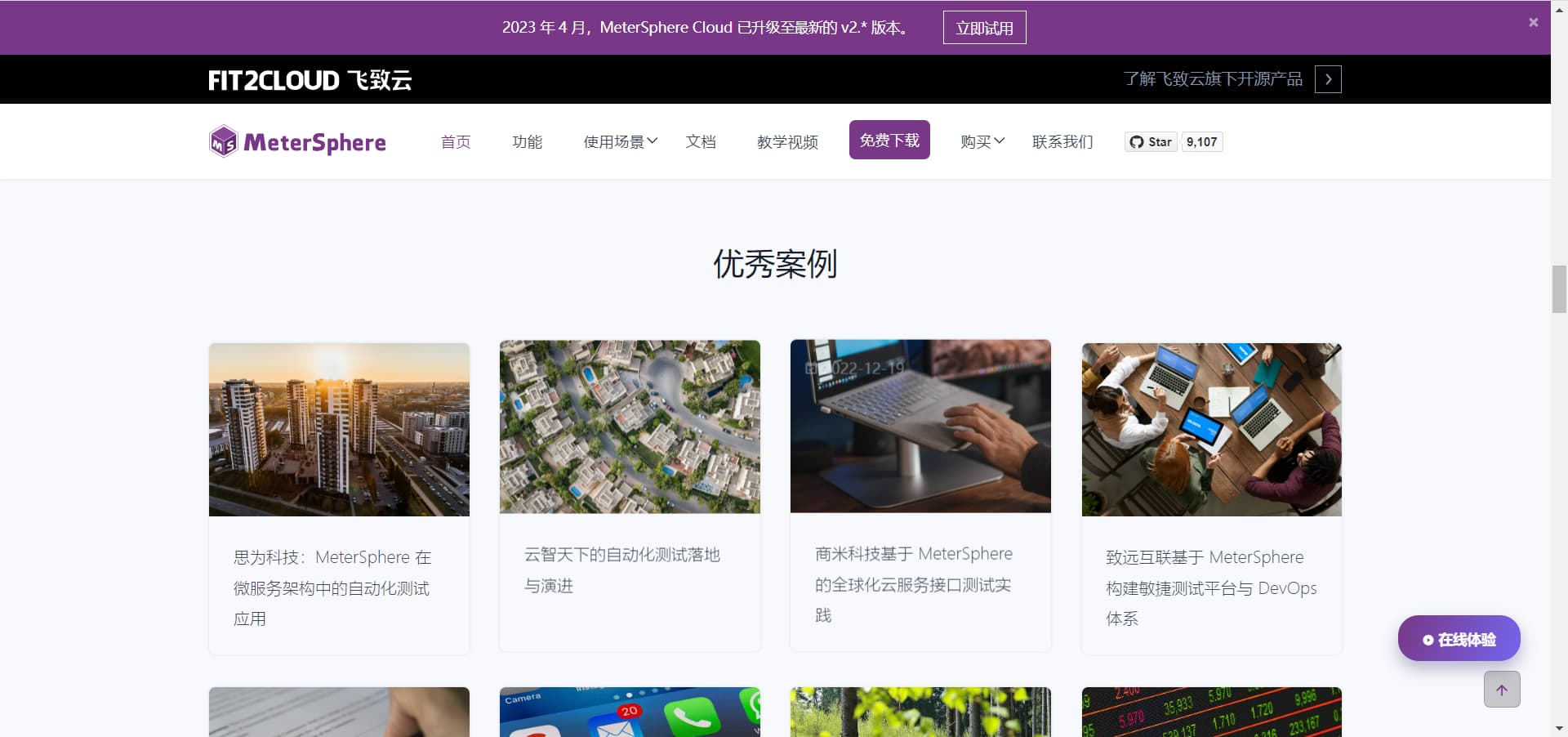Open the 9,107 stargazers count

click(x=1201, y=142)
